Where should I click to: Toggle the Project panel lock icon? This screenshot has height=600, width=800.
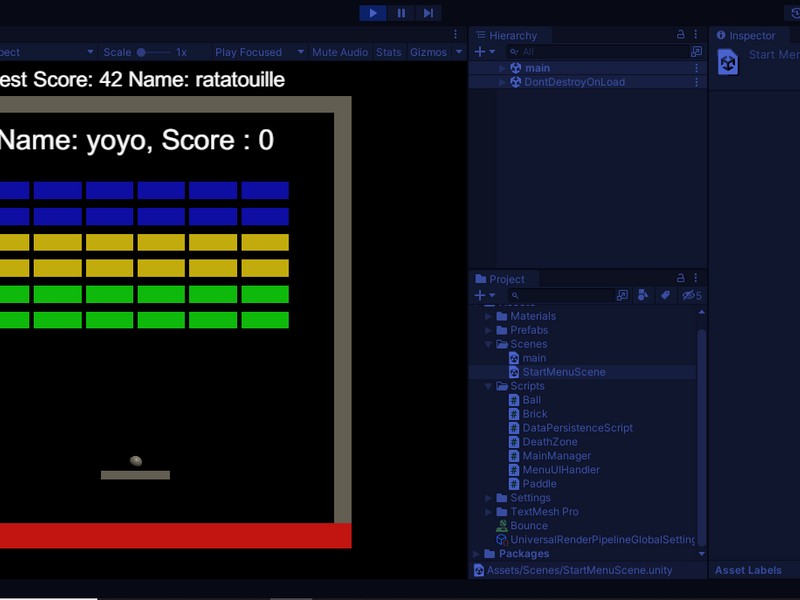[681, 278]
